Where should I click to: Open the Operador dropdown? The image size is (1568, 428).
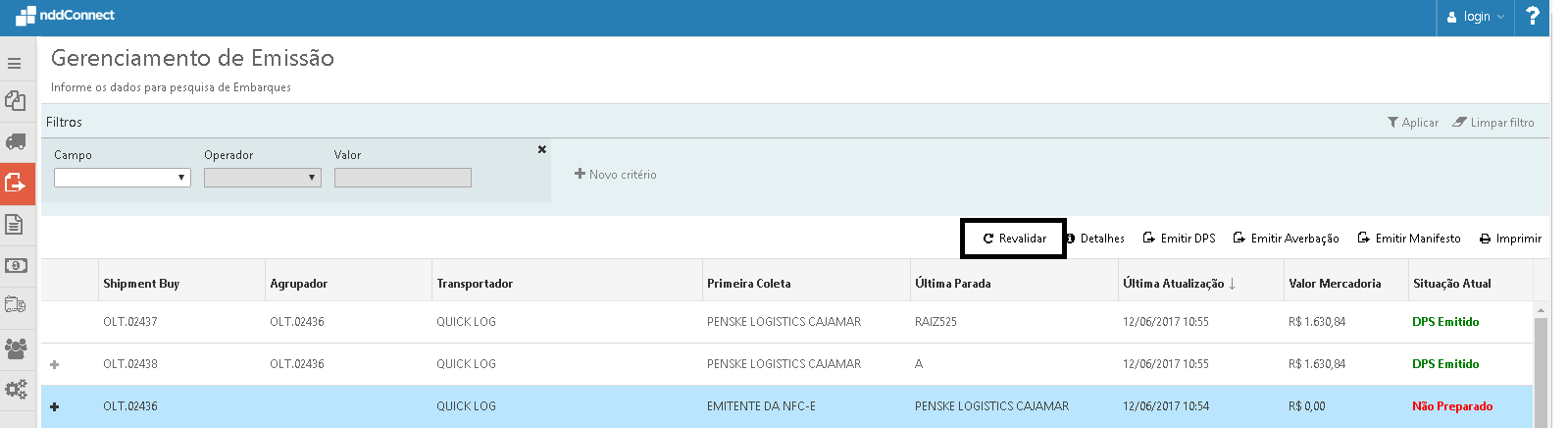(262, 178)
